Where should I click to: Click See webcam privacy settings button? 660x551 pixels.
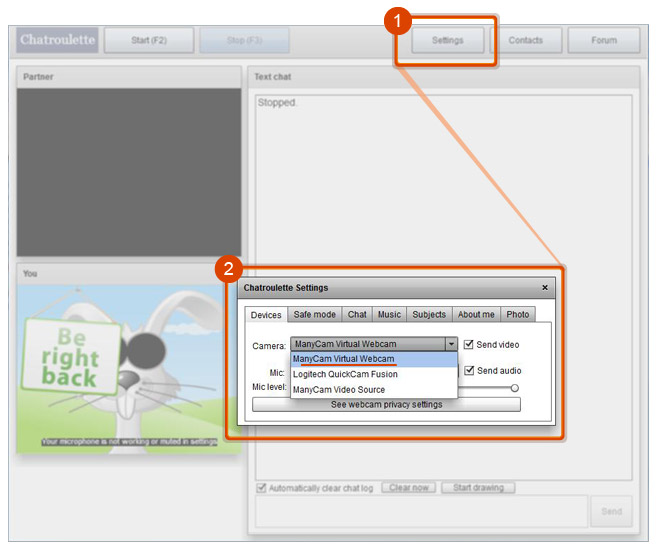(x=386, y=405)
